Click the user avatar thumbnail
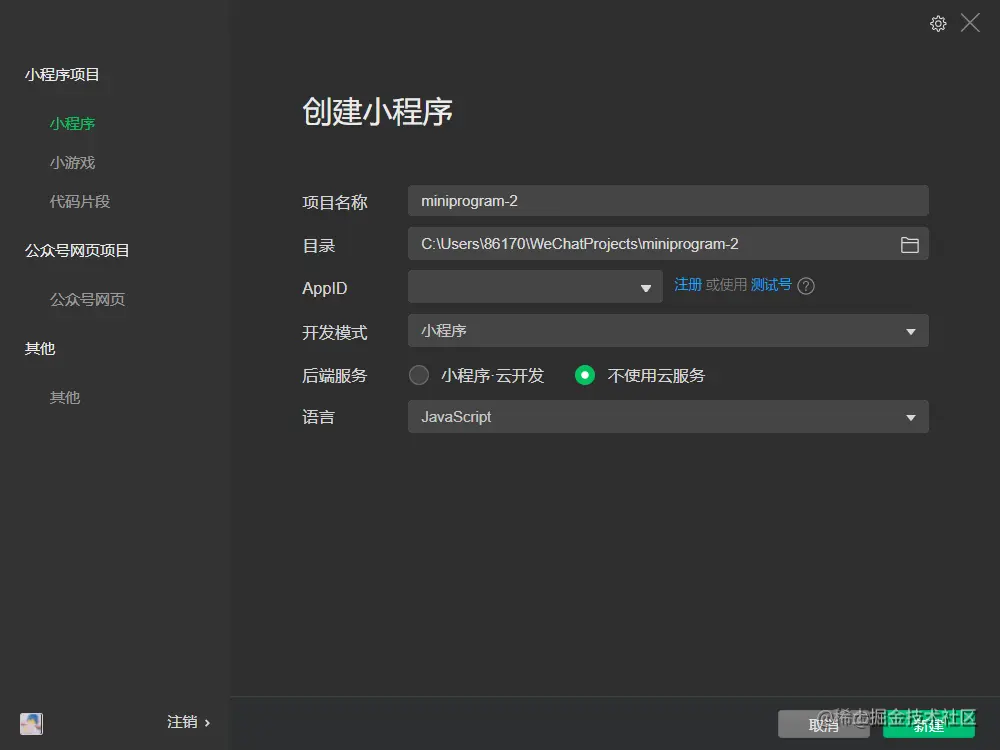Image resolution: width=1000 pixels, height=750 pixels. click(x=31, y=723)
